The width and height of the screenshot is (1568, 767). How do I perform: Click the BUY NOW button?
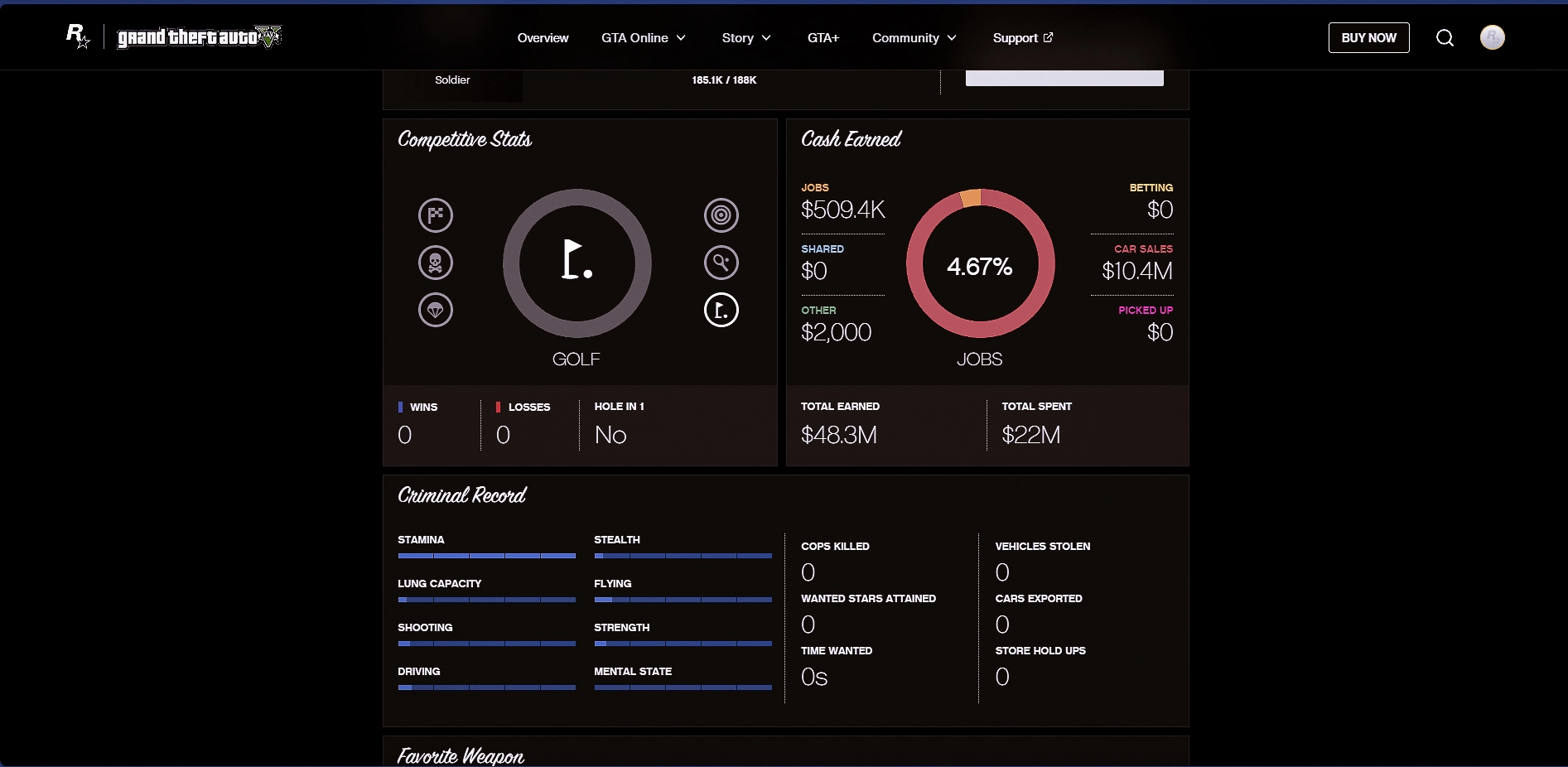pyautogui.click(x=1368, y=38)
